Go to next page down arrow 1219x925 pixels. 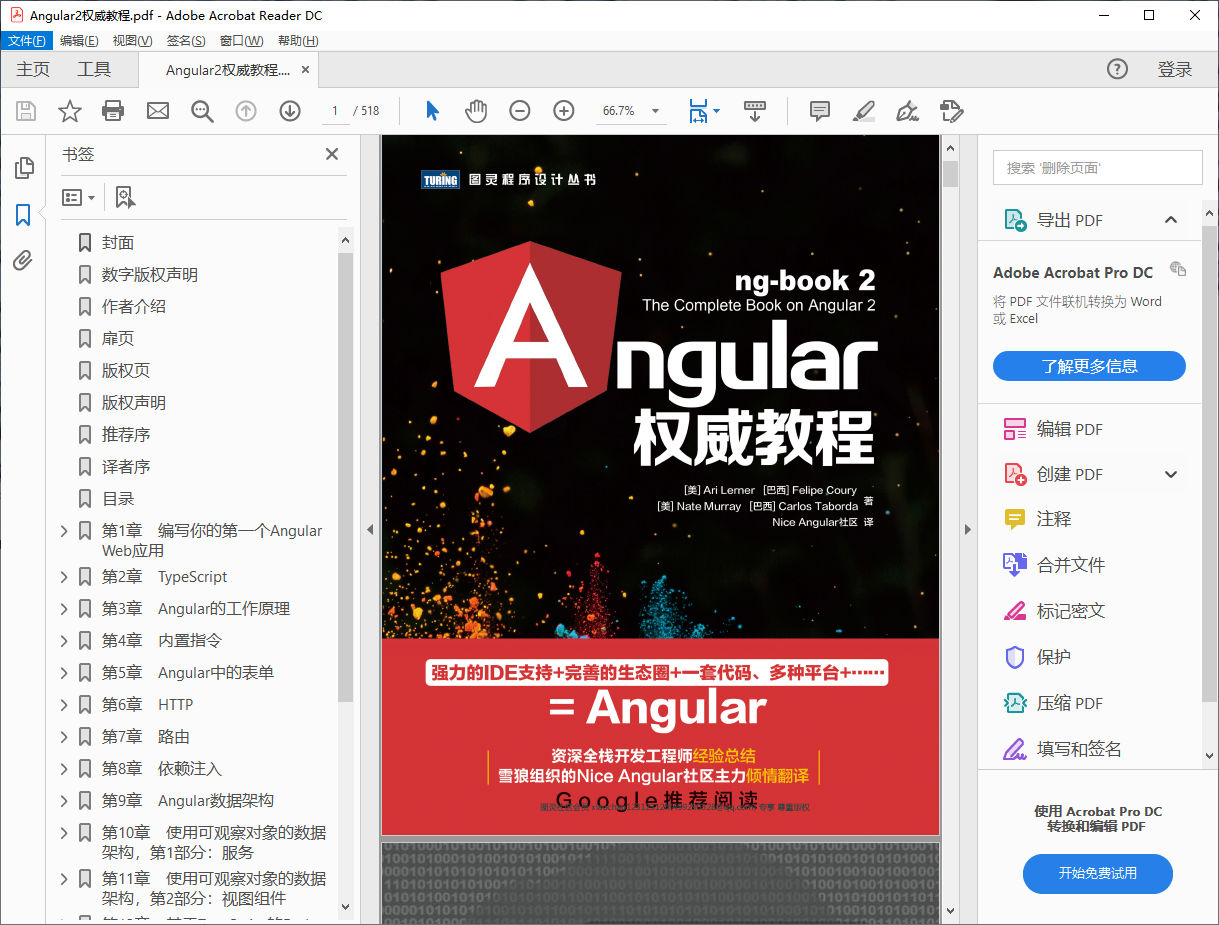(290, 111)
